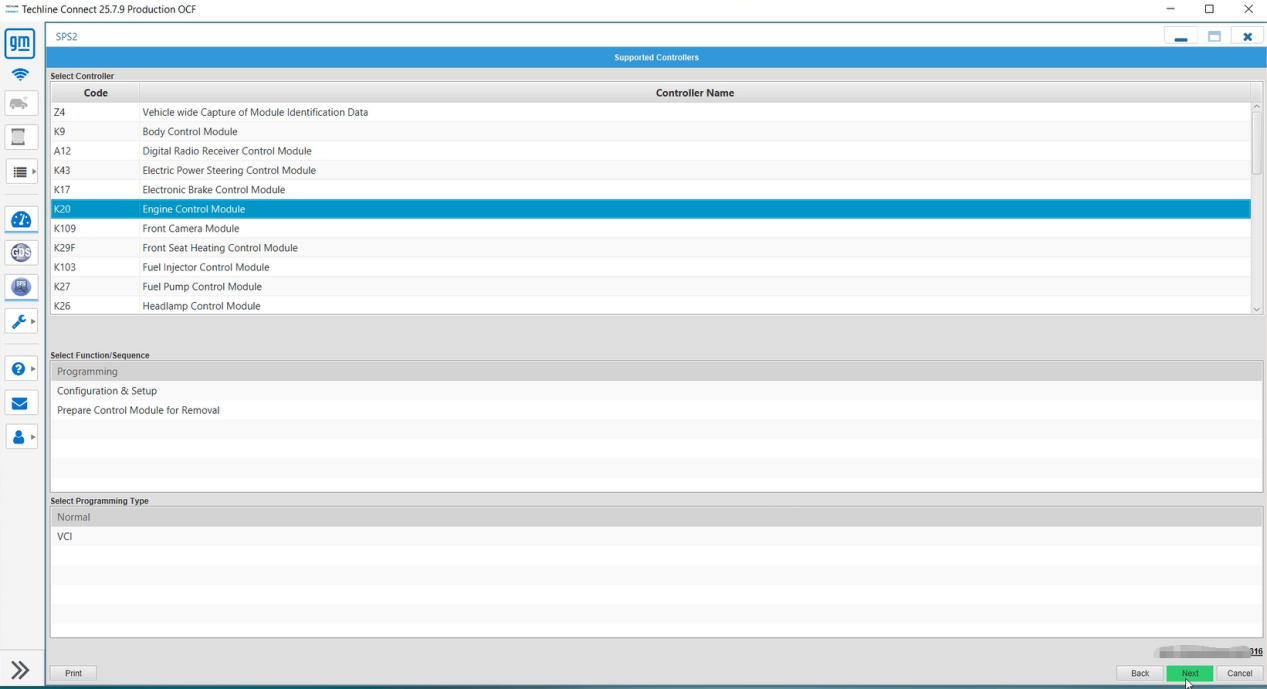Image resolution: width=1267 pixels, height=689 pixels.
Task: Click the vehicle icon in sidebar
Action: pyautogui.click(x=21, y=103)
